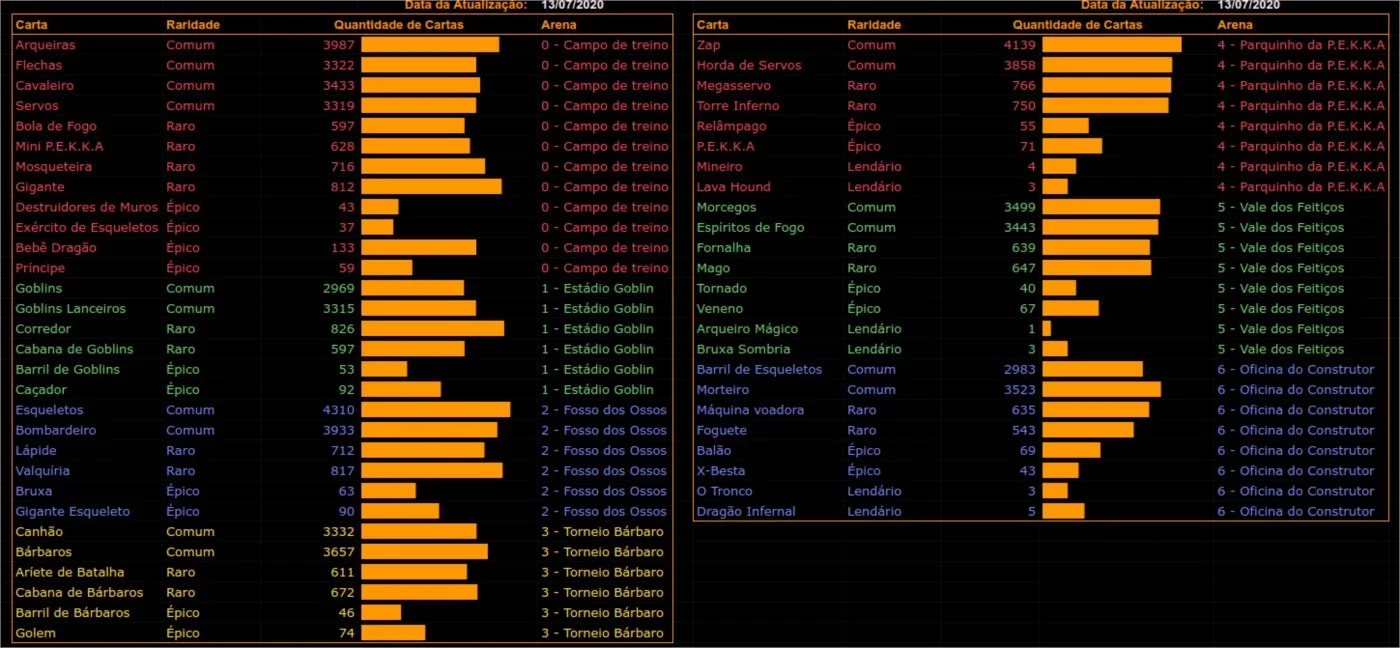The width and height of the screenshot is (1400, 648).
Task: Click the Esqueletos quantity value 4310
Action: point(340,410)
